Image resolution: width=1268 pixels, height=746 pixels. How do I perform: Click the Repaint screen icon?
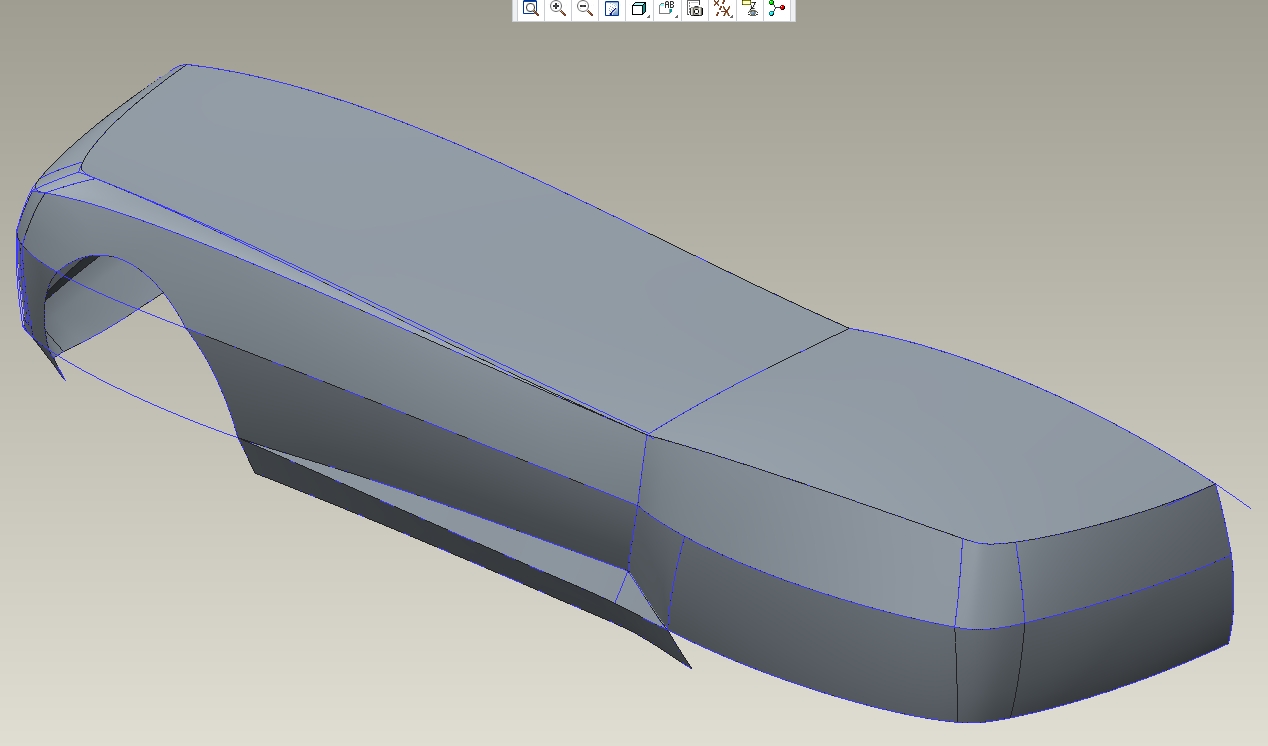point(612,9)
